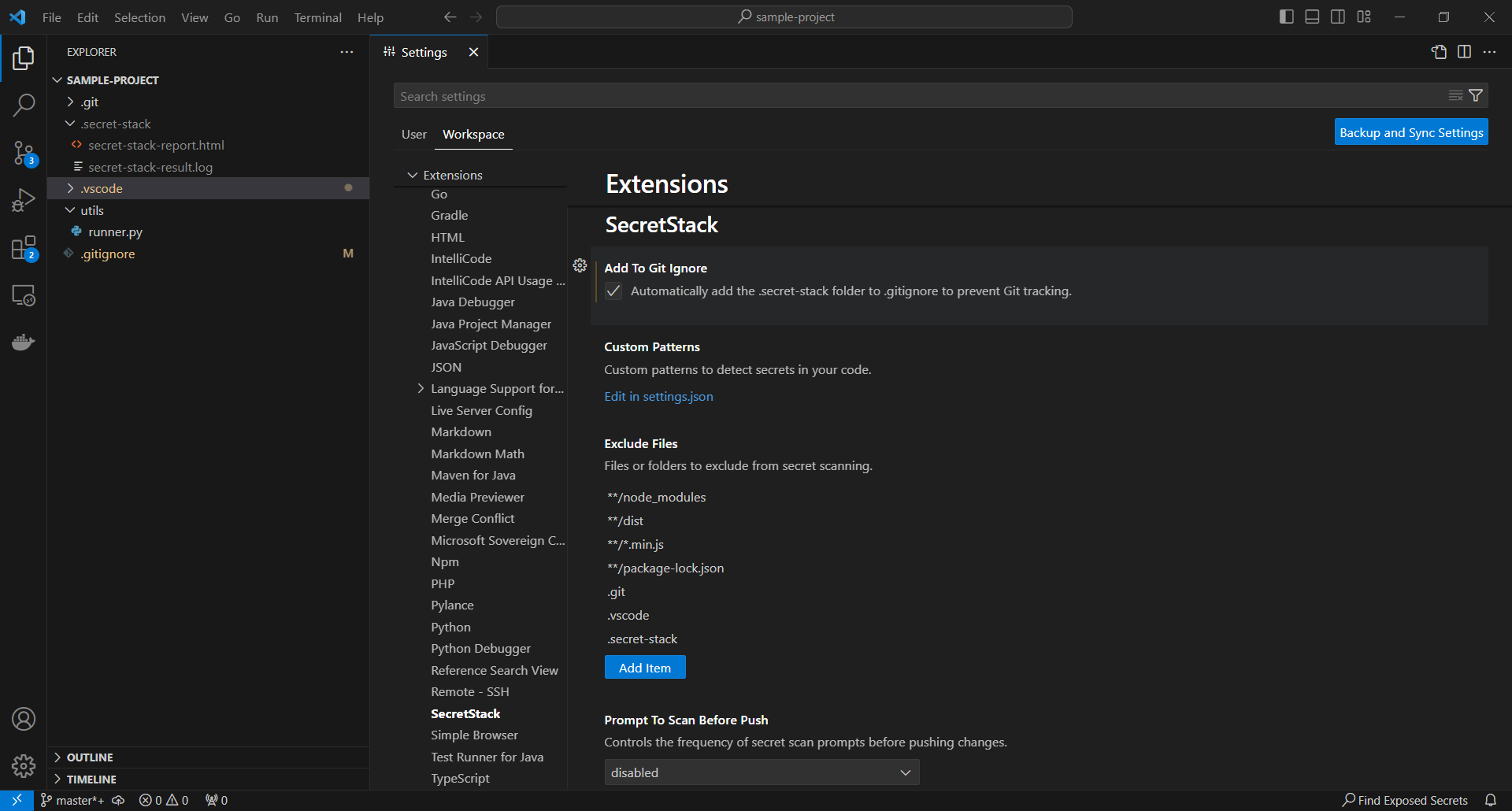1512x811 pixels.
Task: Click Add Item under Exclude Files
Action: [645, 668]
